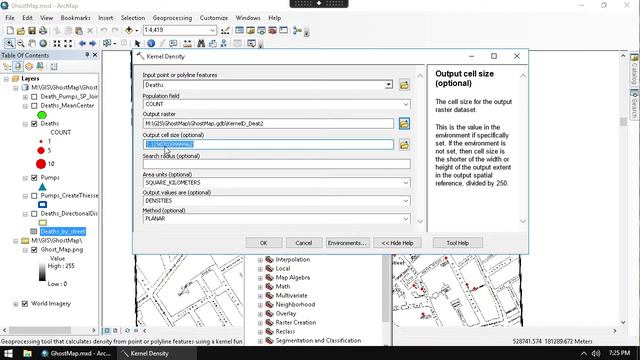Image resolution: width=640 pixels, height=360 pixels.
Task: List layers by source
Action: coord(18,67)
